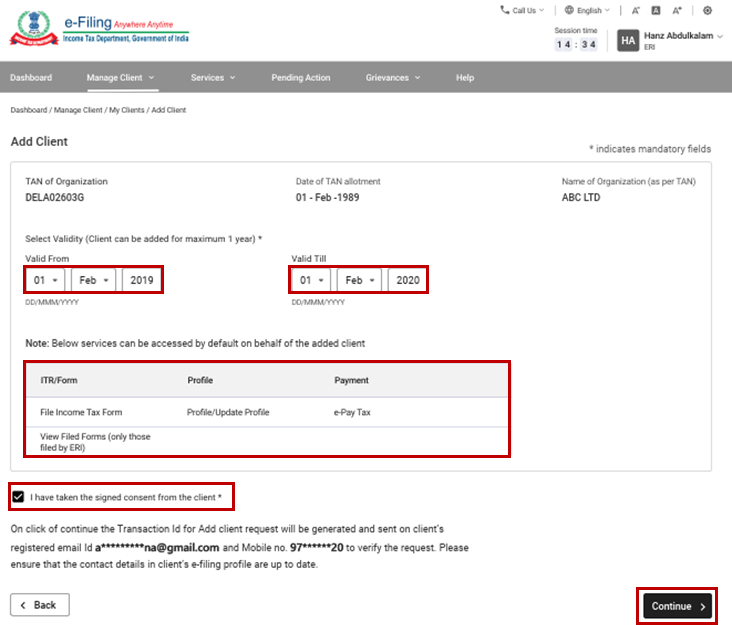Open the Valid From month dropdown
Viewport: 732px width, 625px height.
pos(93,281)
